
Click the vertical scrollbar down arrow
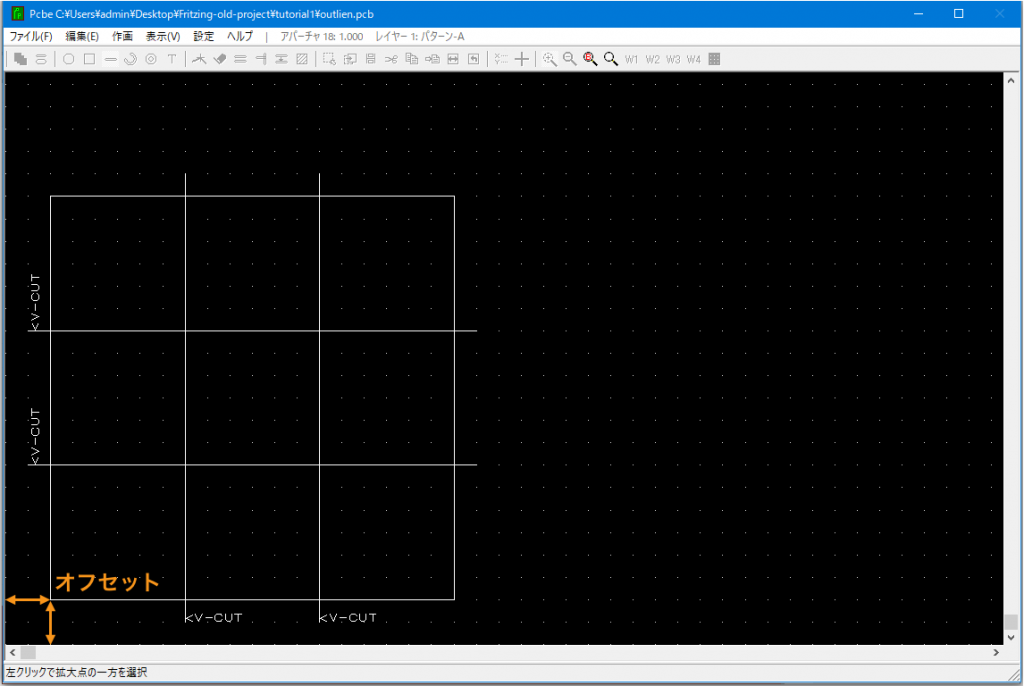click(1011, 637)
